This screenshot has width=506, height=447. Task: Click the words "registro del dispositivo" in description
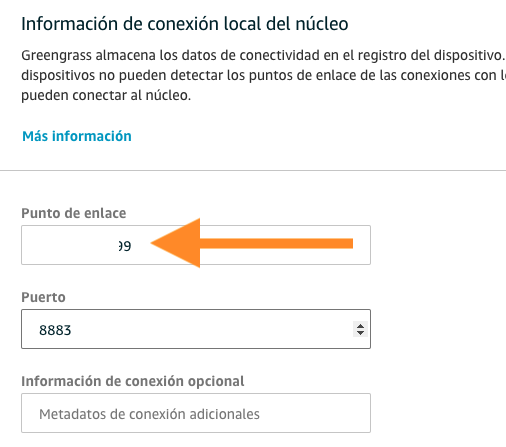coord(429,56)
